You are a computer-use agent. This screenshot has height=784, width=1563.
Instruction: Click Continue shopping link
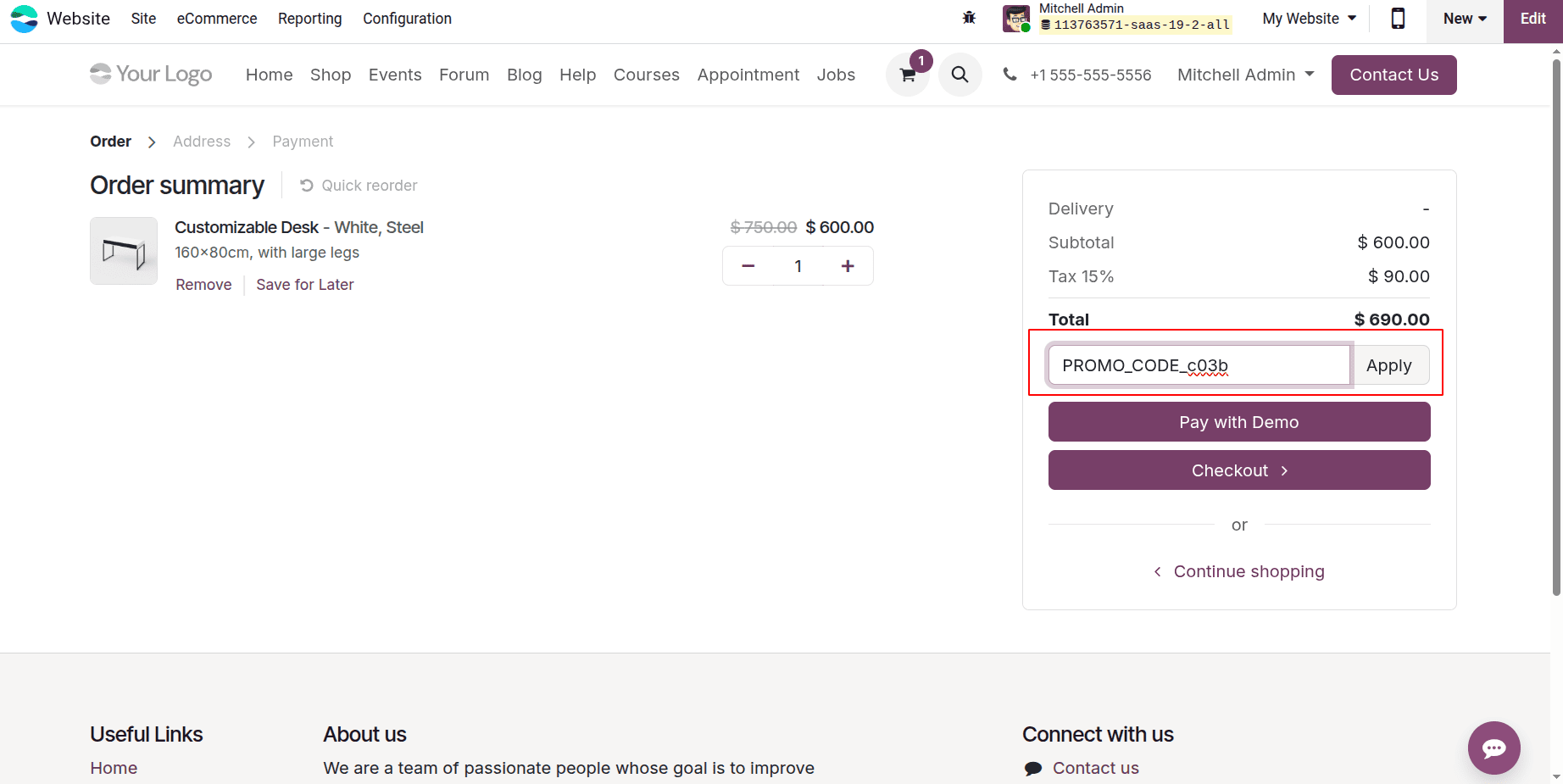1239,571
